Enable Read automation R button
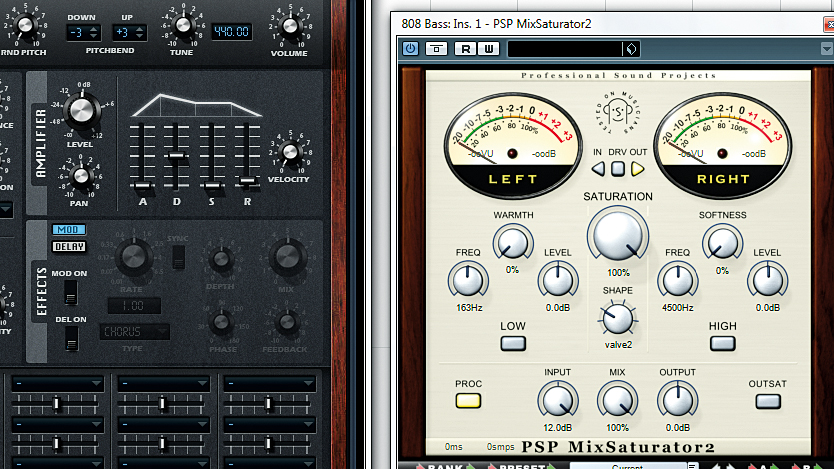This screenshot has width=834, height=469. click(x=465, y=49)
